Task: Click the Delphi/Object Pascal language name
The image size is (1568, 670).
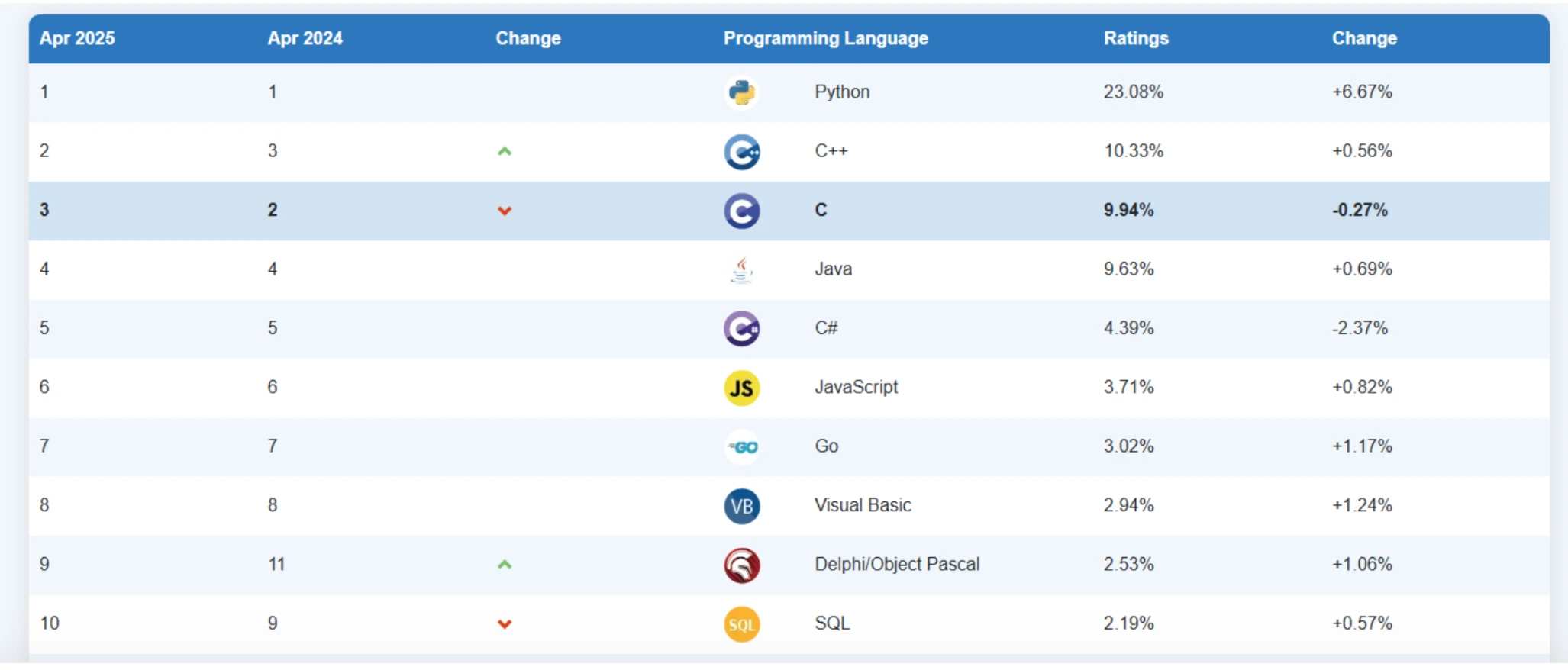Action: tap(897, 564)
